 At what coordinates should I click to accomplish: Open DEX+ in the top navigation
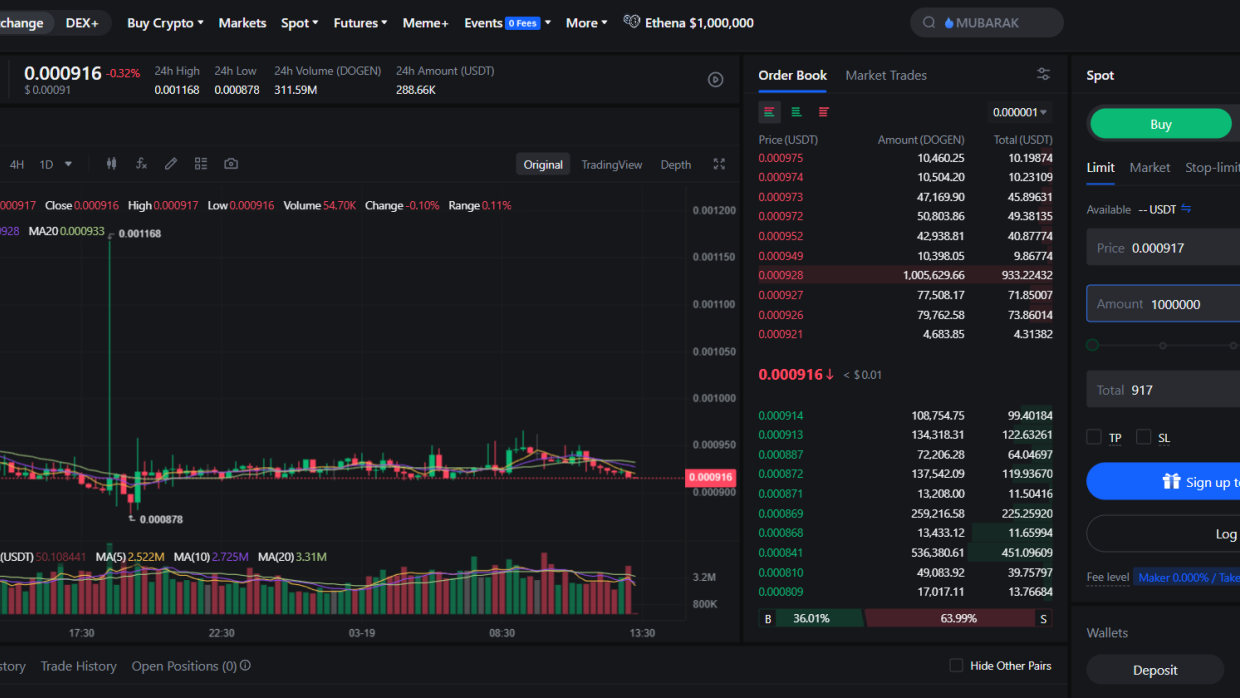click(x=82, y=23)
